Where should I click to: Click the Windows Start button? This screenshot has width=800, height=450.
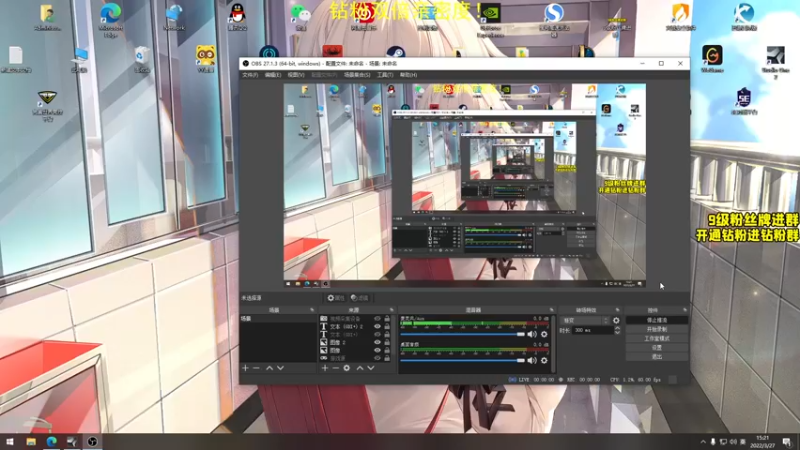tap(10, 442)
